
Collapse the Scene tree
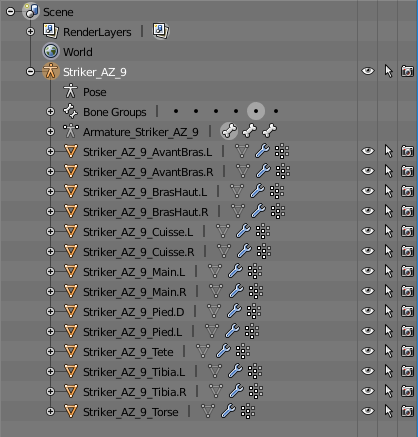click(11, 12)
